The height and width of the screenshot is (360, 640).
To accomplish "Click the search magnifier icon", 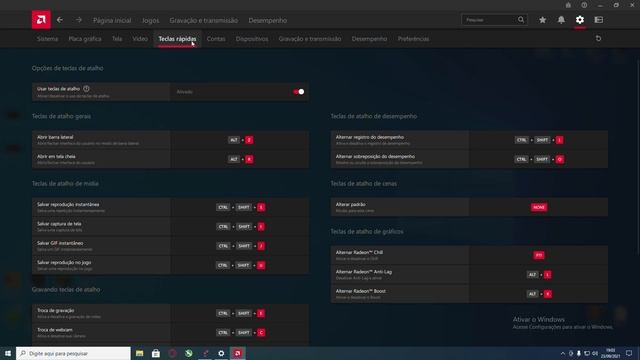I will point(521,20).
